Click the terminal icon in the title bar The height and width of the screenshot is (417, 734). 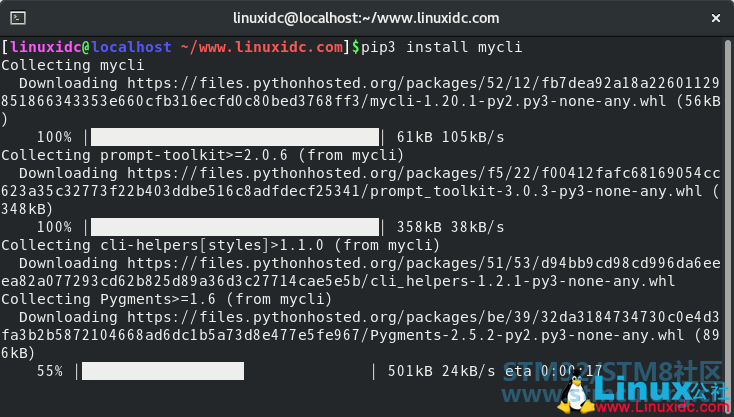(18, 18)
